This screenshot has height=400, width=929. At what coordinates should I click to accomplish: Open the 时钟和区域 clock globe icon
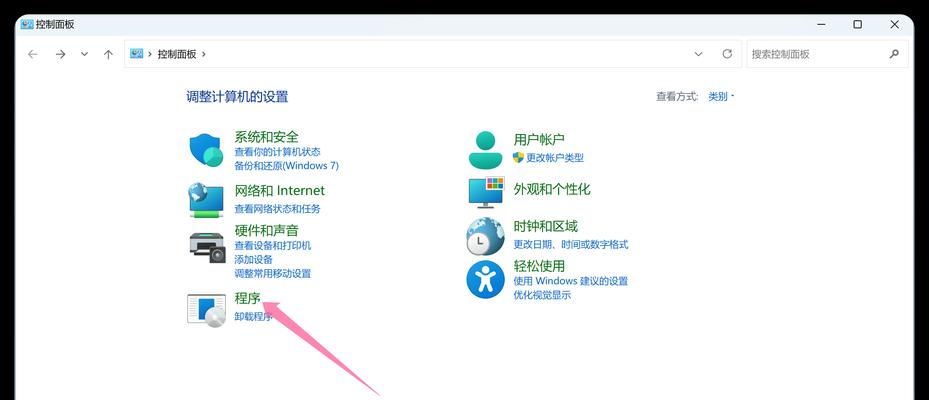click(x=485, y=236)
